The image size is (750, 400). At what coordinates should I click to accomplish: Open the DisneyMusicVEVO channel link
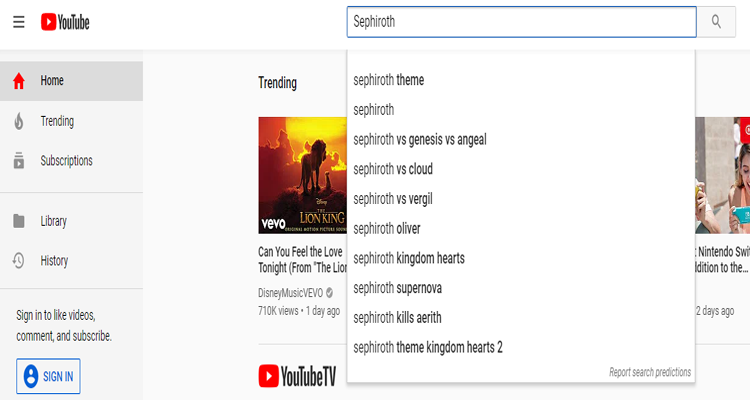click(290, 292)
